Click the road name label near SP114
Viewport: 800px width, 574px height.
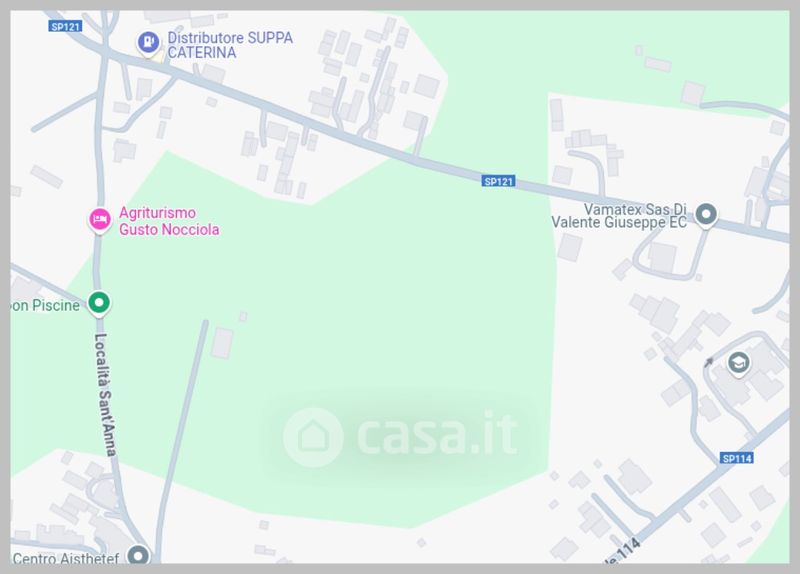623,551
